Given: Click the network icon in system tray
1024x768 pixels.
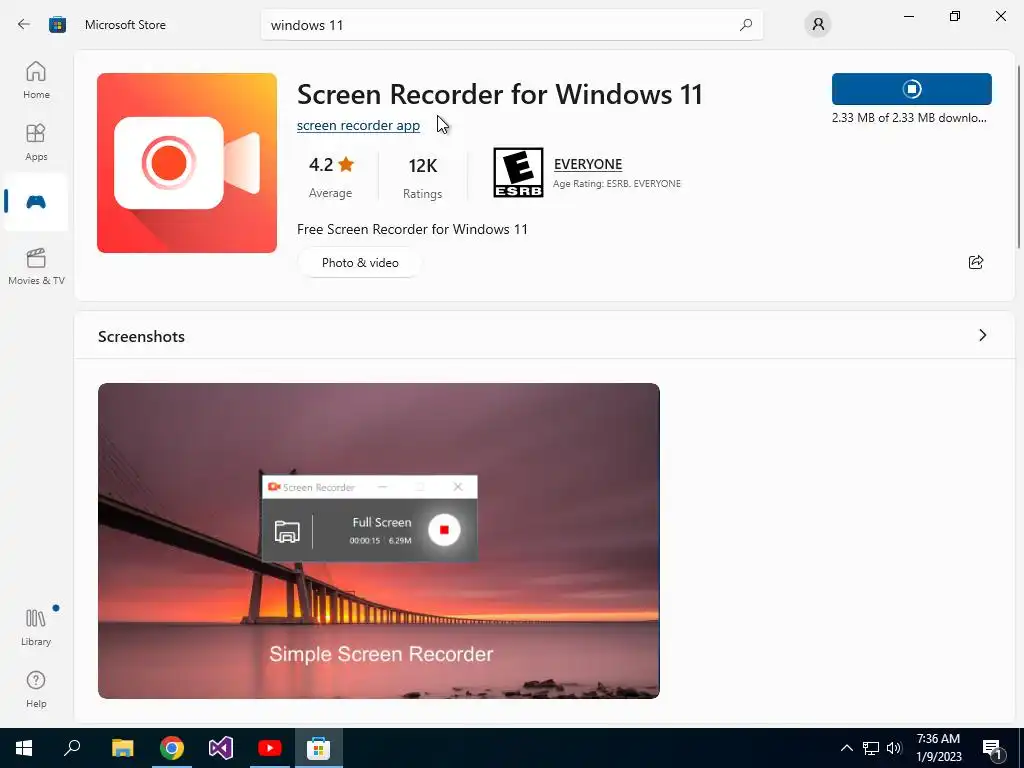Looking at the screenshot, I should 871,748.
